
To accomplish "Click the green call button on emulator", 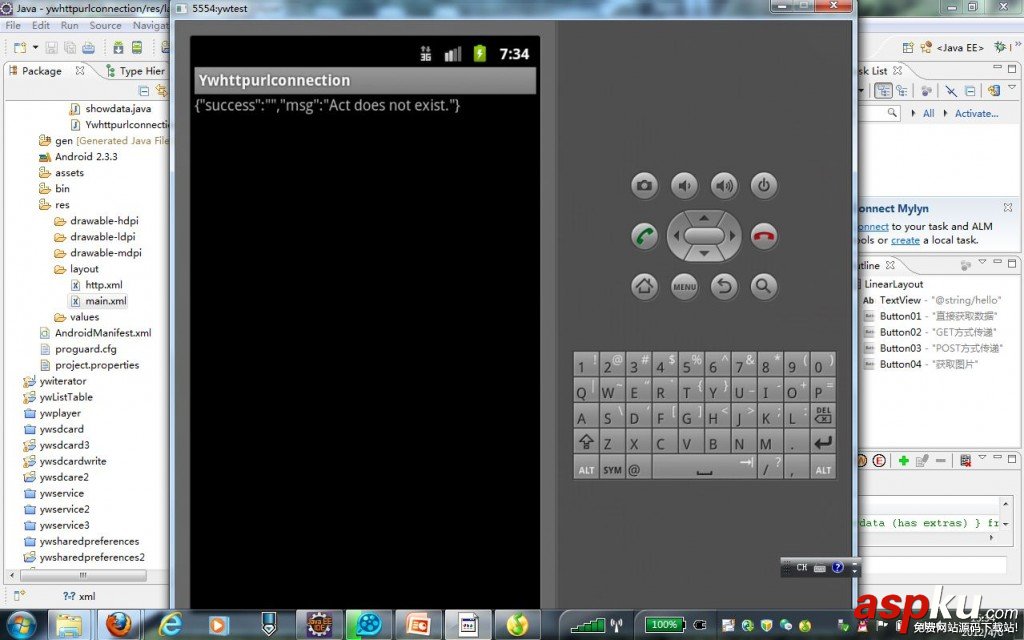I will coord(645,236).
